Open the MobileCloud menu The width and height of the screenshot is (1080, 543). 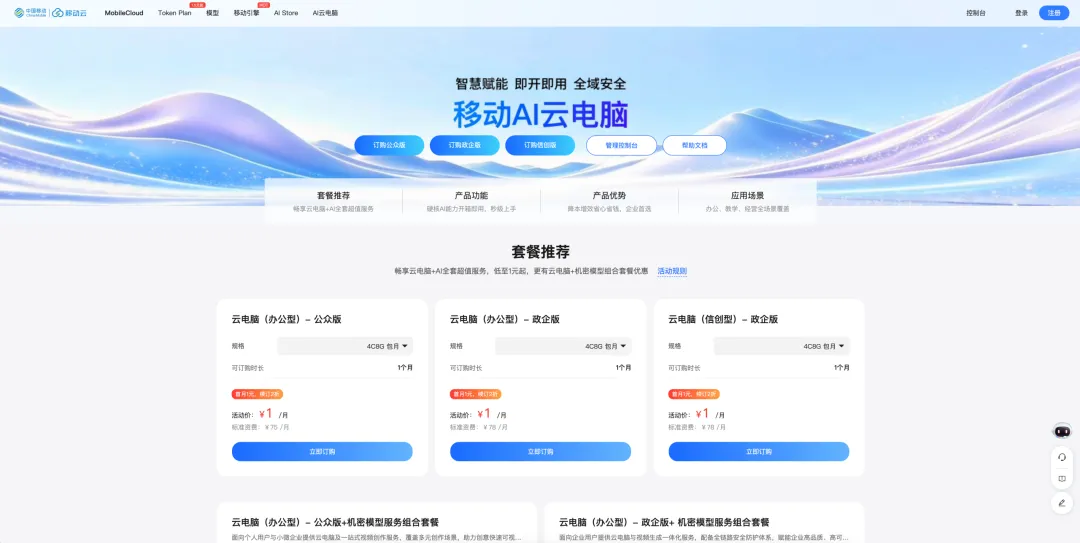tap(124, 13)
